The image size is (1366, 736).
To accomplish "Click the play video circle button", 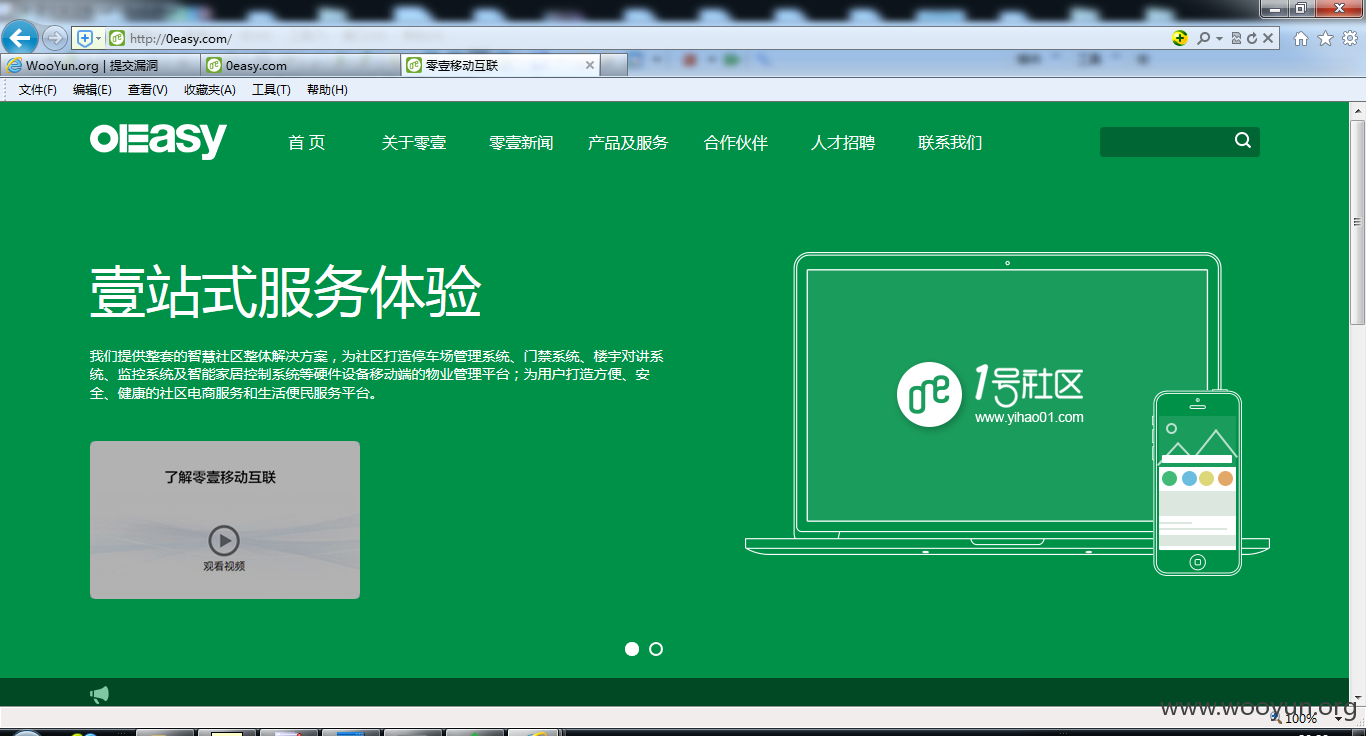I will (224, 541).
